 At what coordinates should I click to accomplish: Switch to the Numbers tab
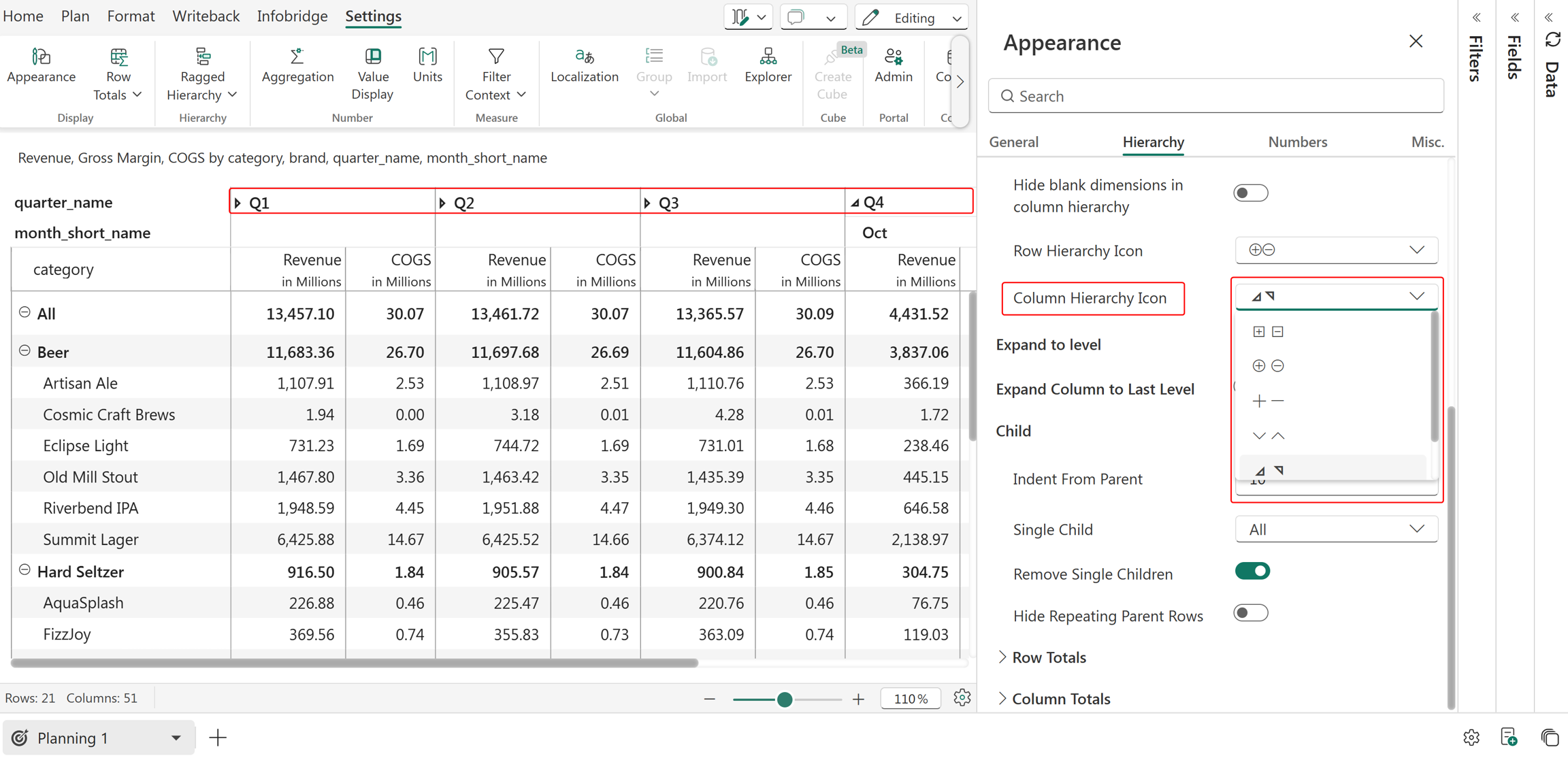pos(1297,142)
